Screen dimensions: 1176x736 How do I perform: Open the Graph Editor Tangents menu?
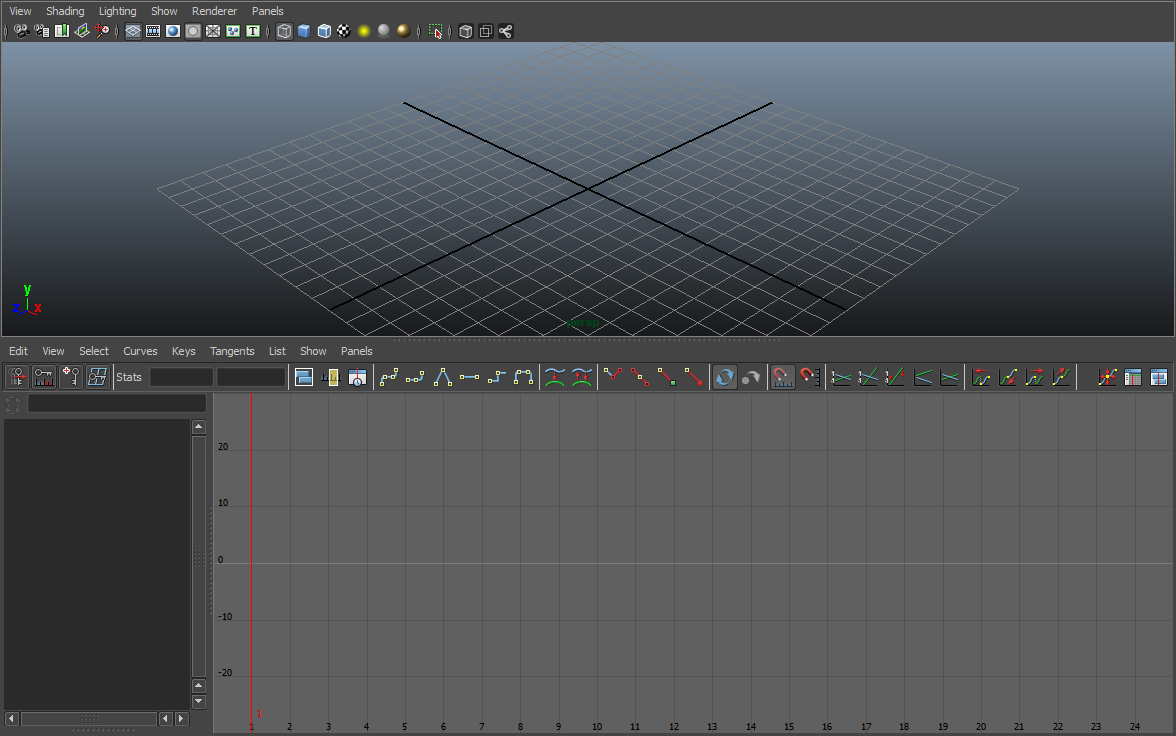point(232,351)
